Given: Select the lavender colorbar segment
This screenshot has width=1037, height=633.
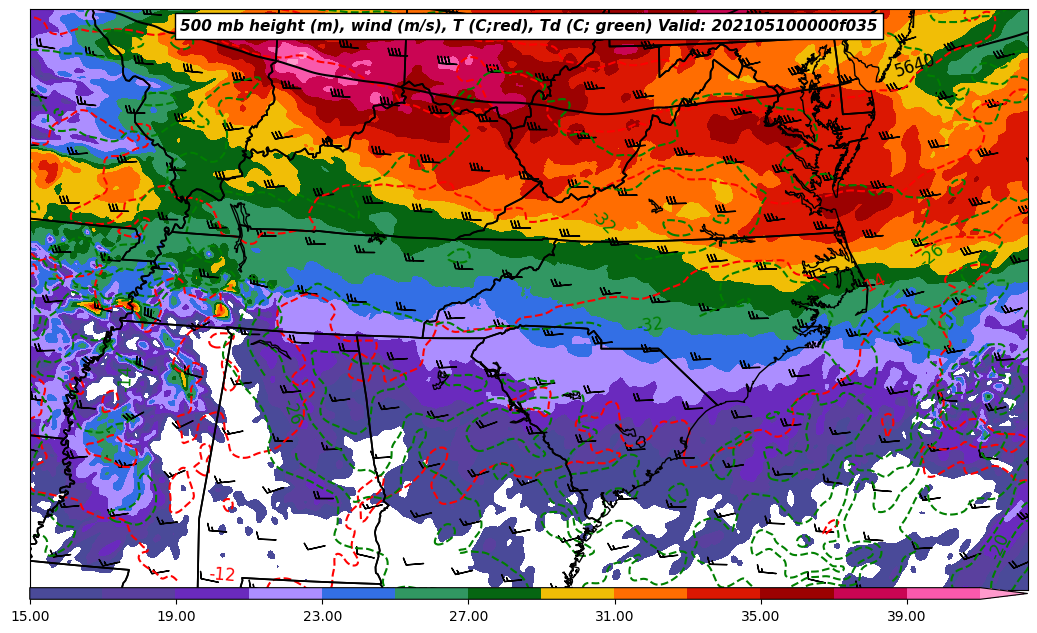Looking at the screenshot, I should point(285,593).
